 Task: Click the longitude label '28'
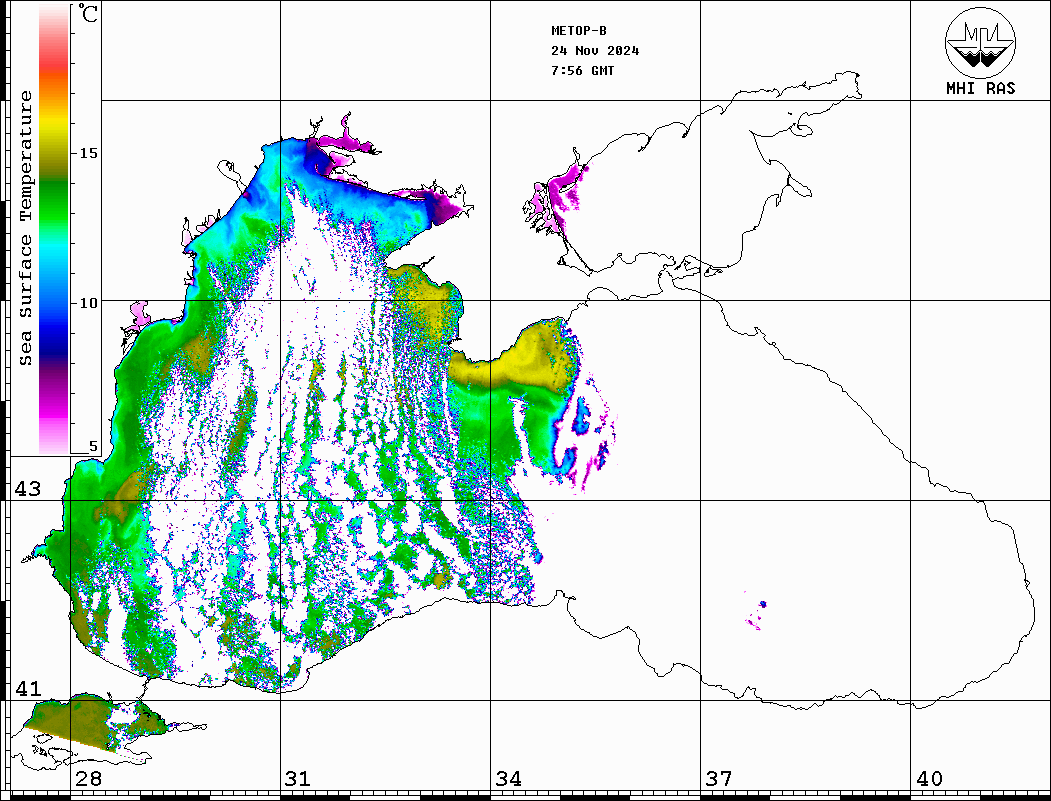coord(88,778)
